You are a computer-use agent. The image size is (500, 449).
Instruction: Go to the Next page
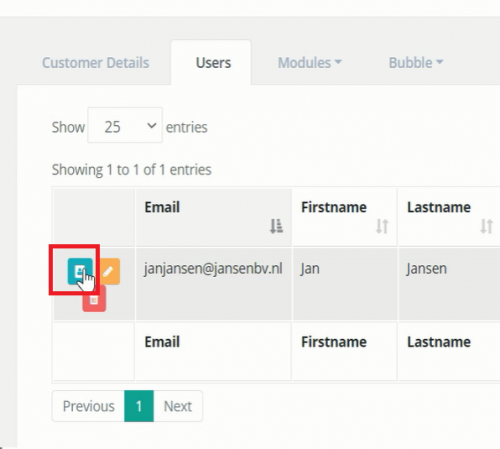[x=178, y=406]
